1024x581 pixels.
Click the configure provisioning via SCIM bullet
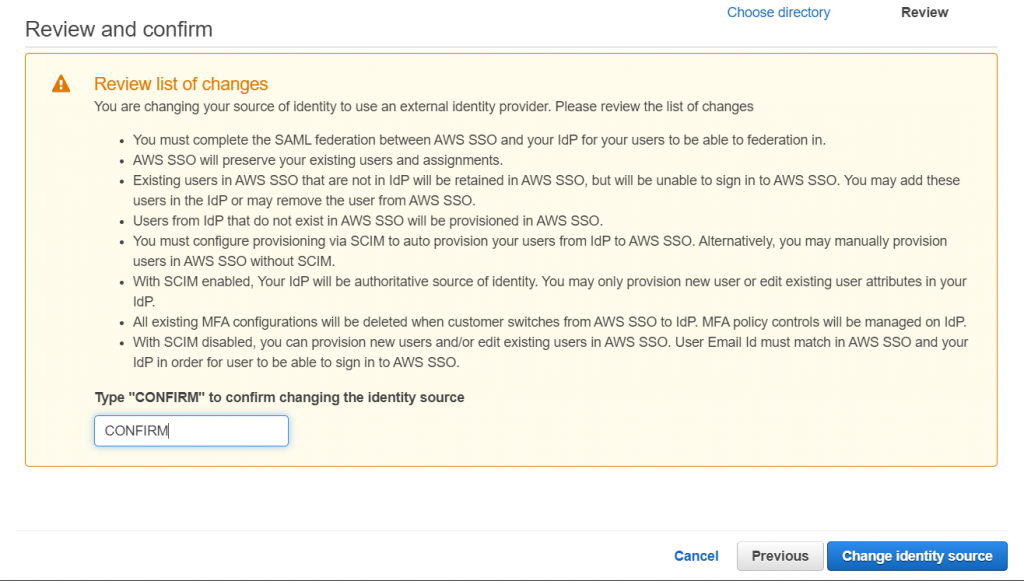(539, 251)
